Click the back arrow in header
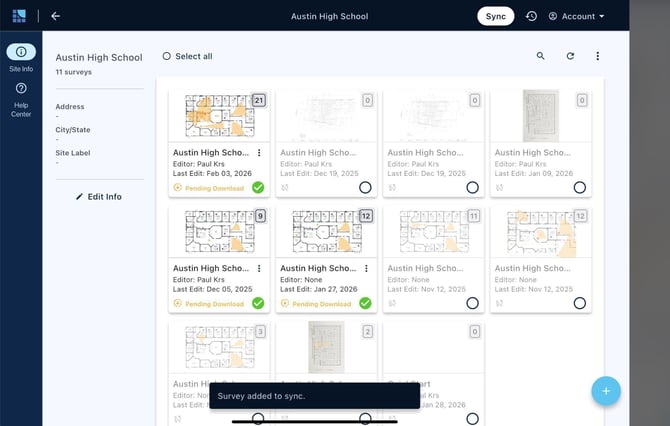Viewport: 670px width, 426px height. coord(55,16)
